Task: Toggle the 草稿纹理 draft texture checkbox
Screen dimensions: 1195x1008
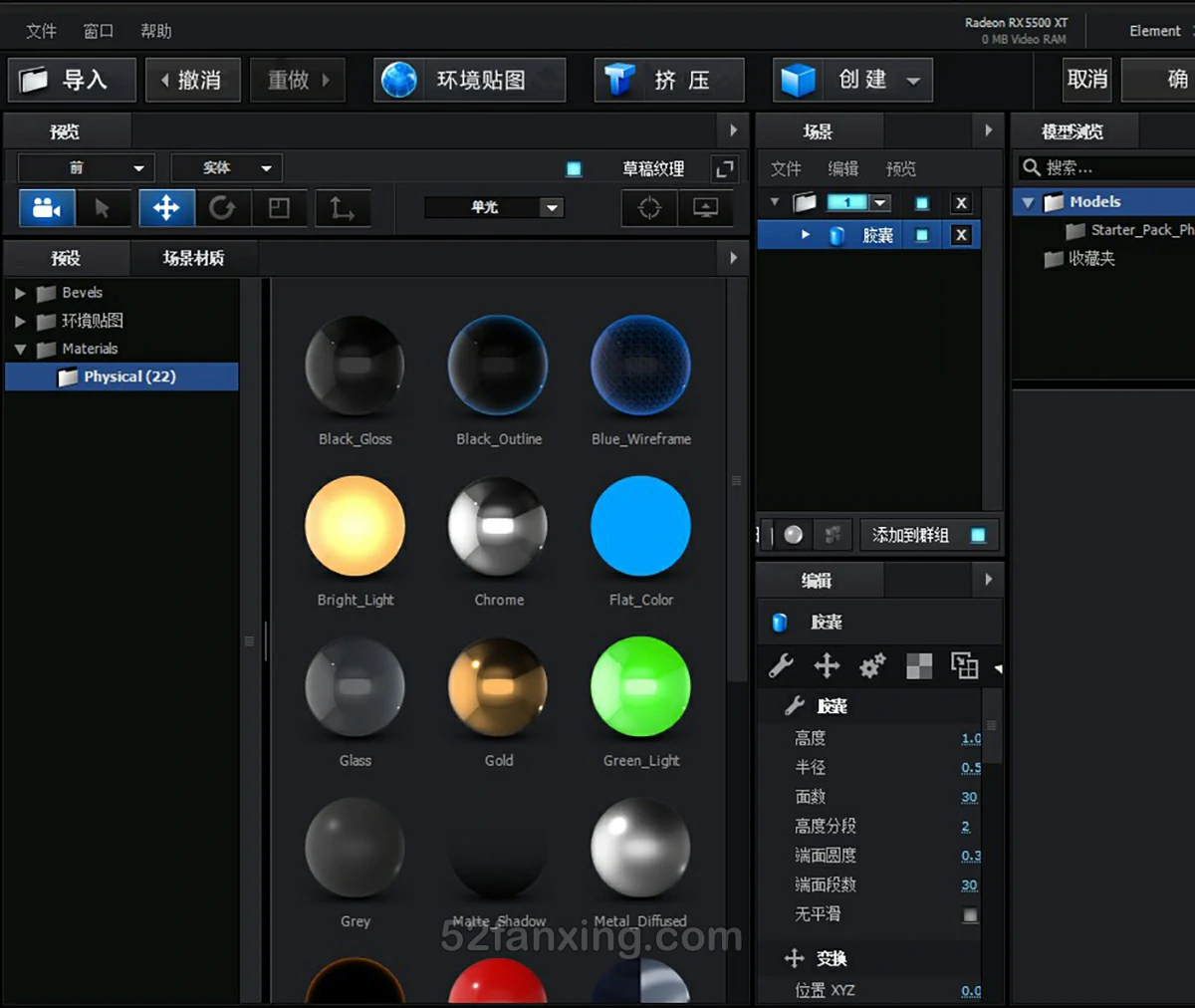Action: pyautogui.click(x=574, y=168)
